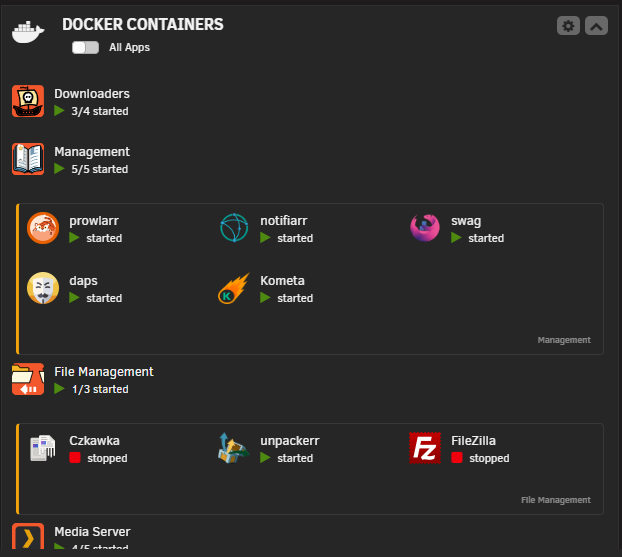
Task: Click the green play icon beside prowlarr status
Action: [x=74, y=238]
